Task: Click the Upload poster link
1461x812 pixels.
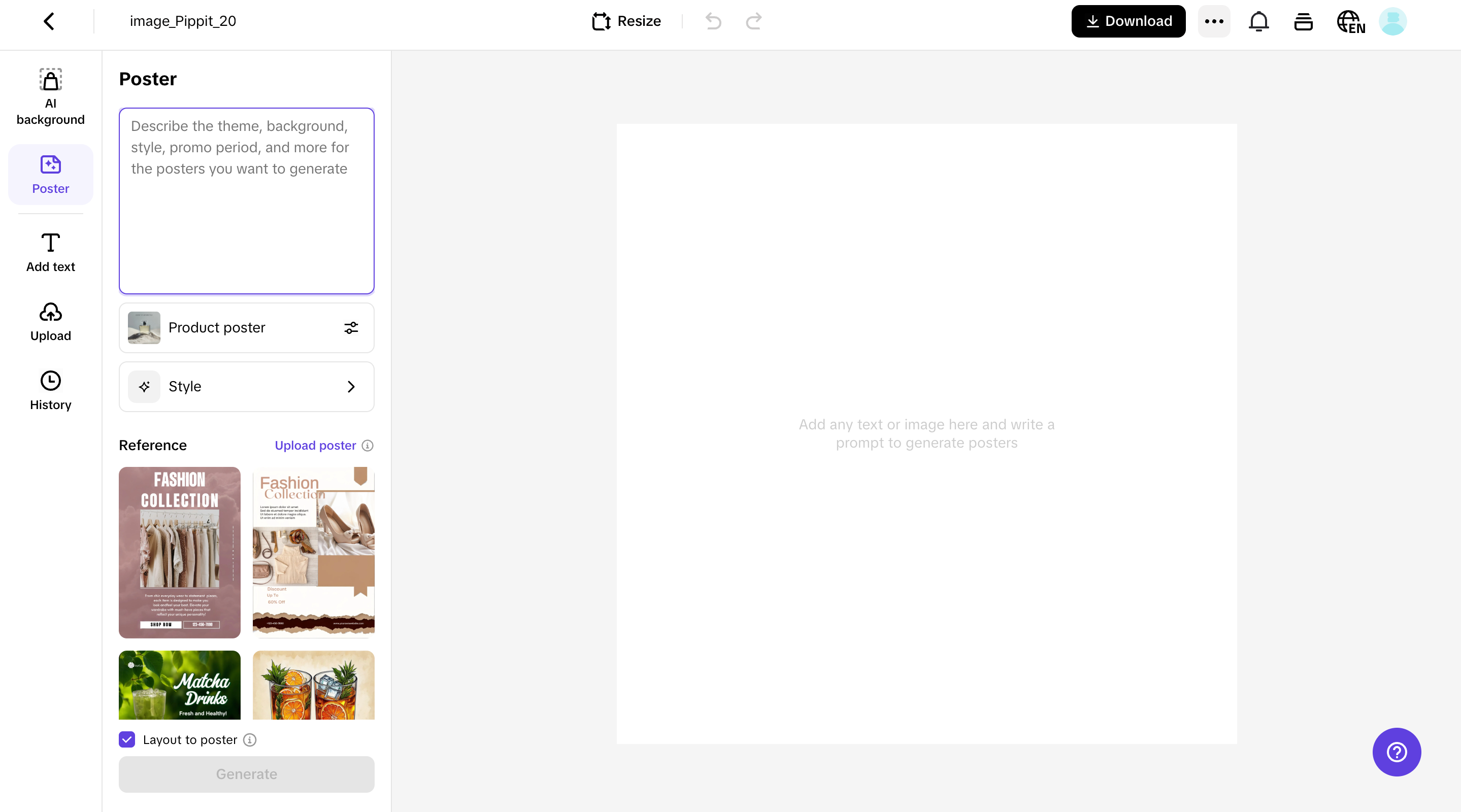Action: pos(315,446)
